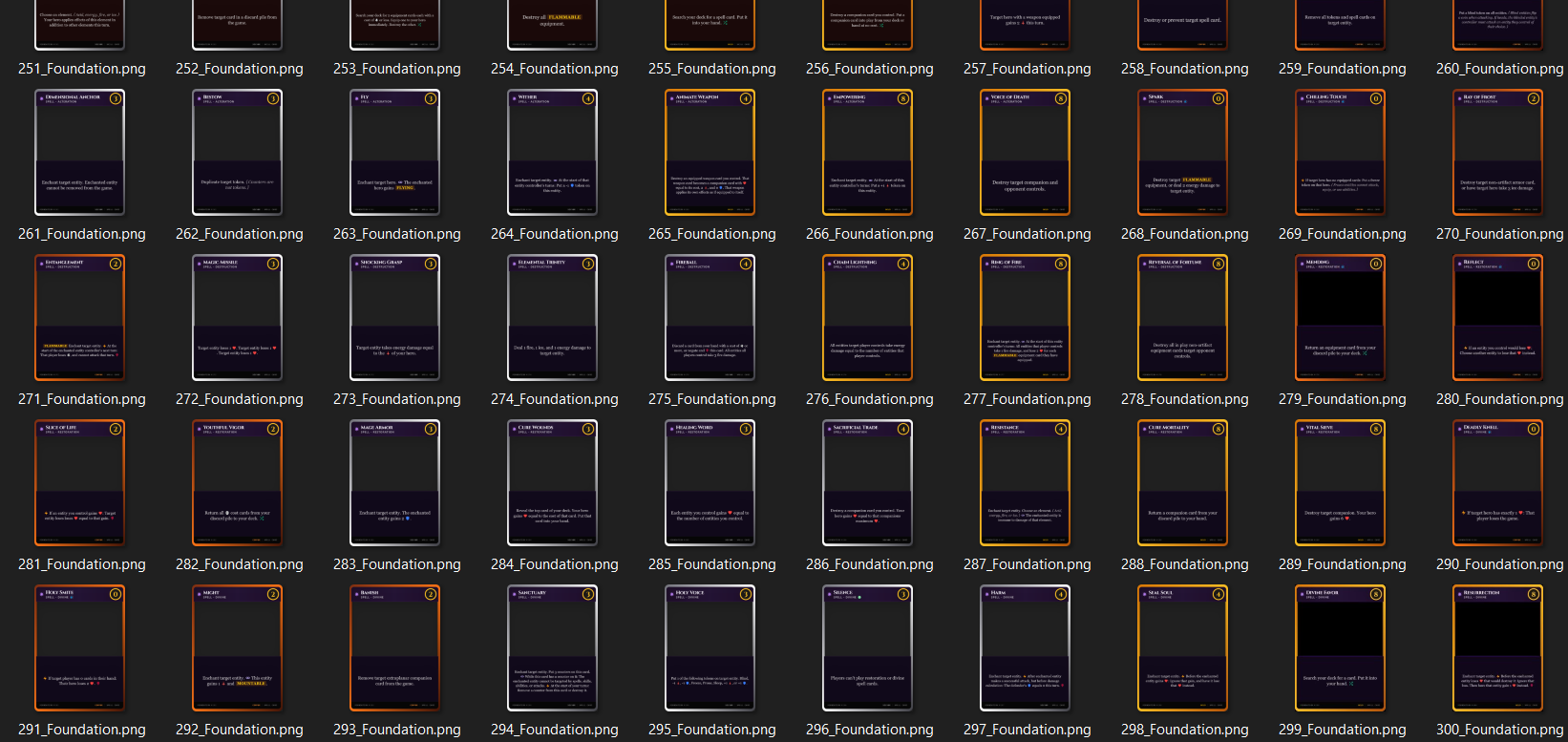
Task: Select the 278_Foundation.png card image
Action: (x=1183, y=318)
